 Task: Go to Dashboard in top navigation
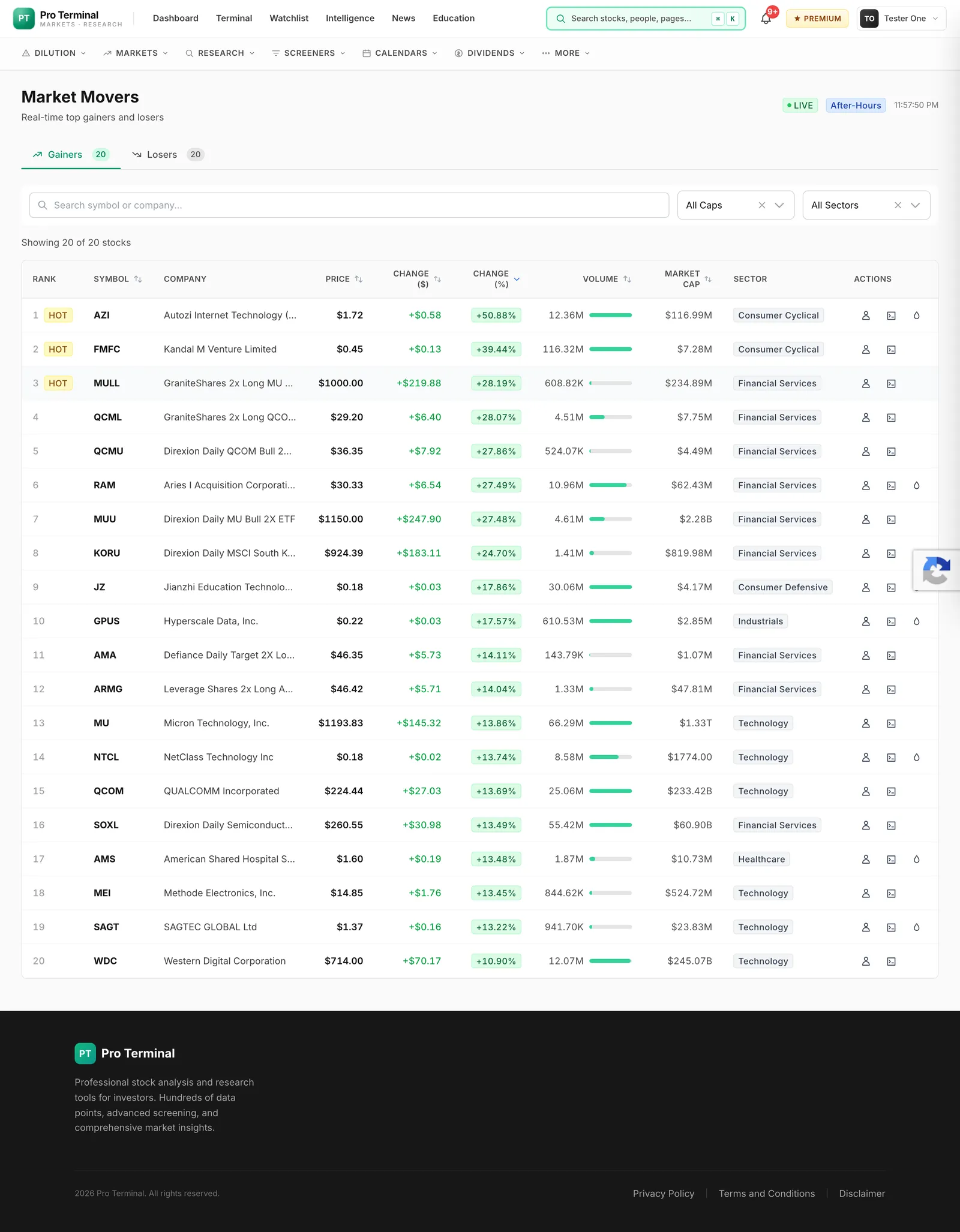pos(176,19)
